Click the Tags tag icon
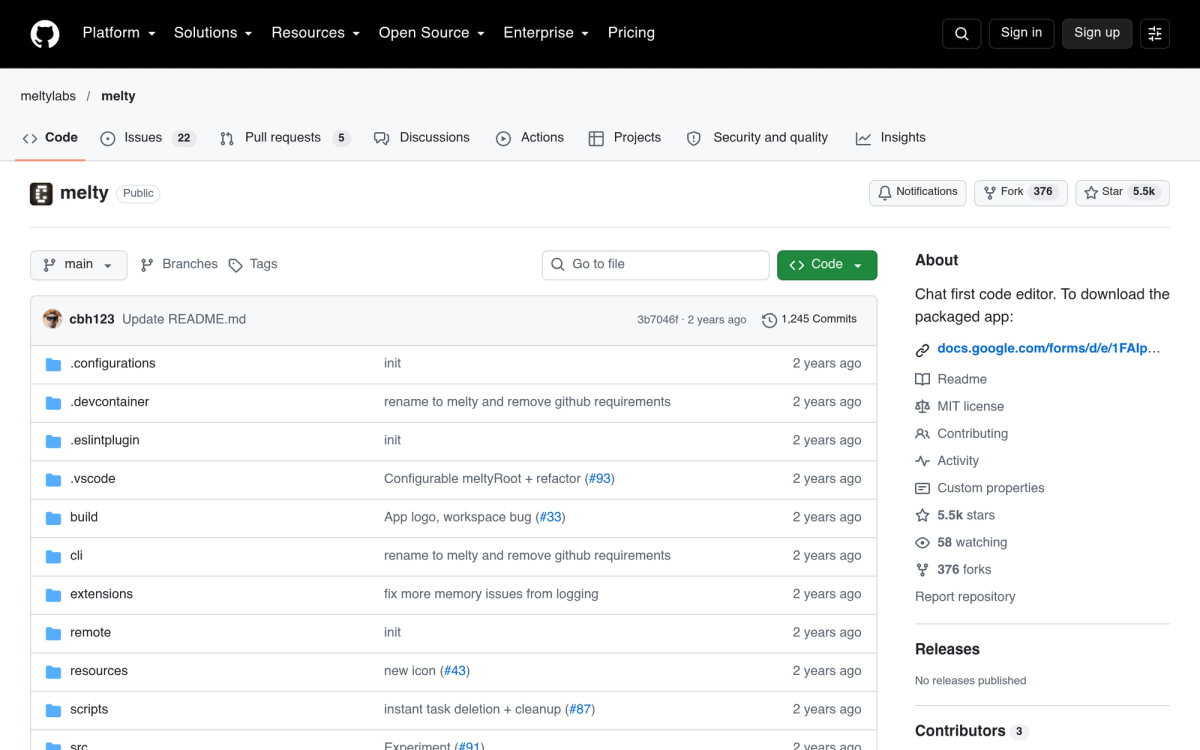Image resolution: width=1200 pixels, height=750 pixels. click(235, 265)
